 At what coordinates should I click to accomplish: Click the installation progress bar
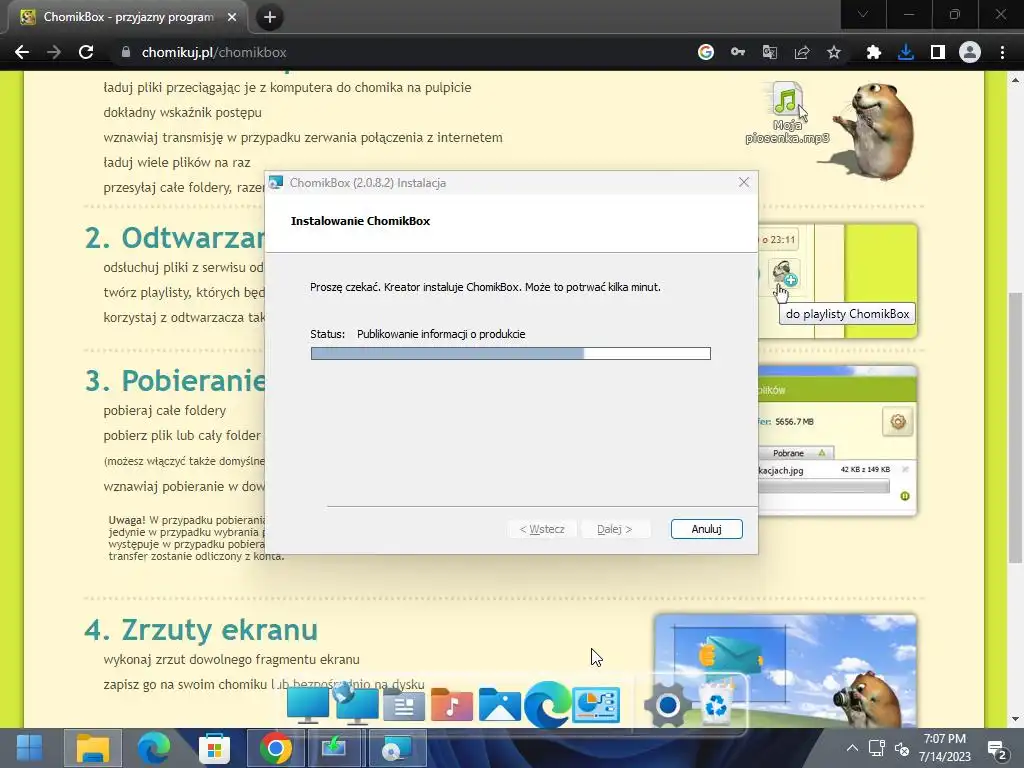(x=511, y=353)
